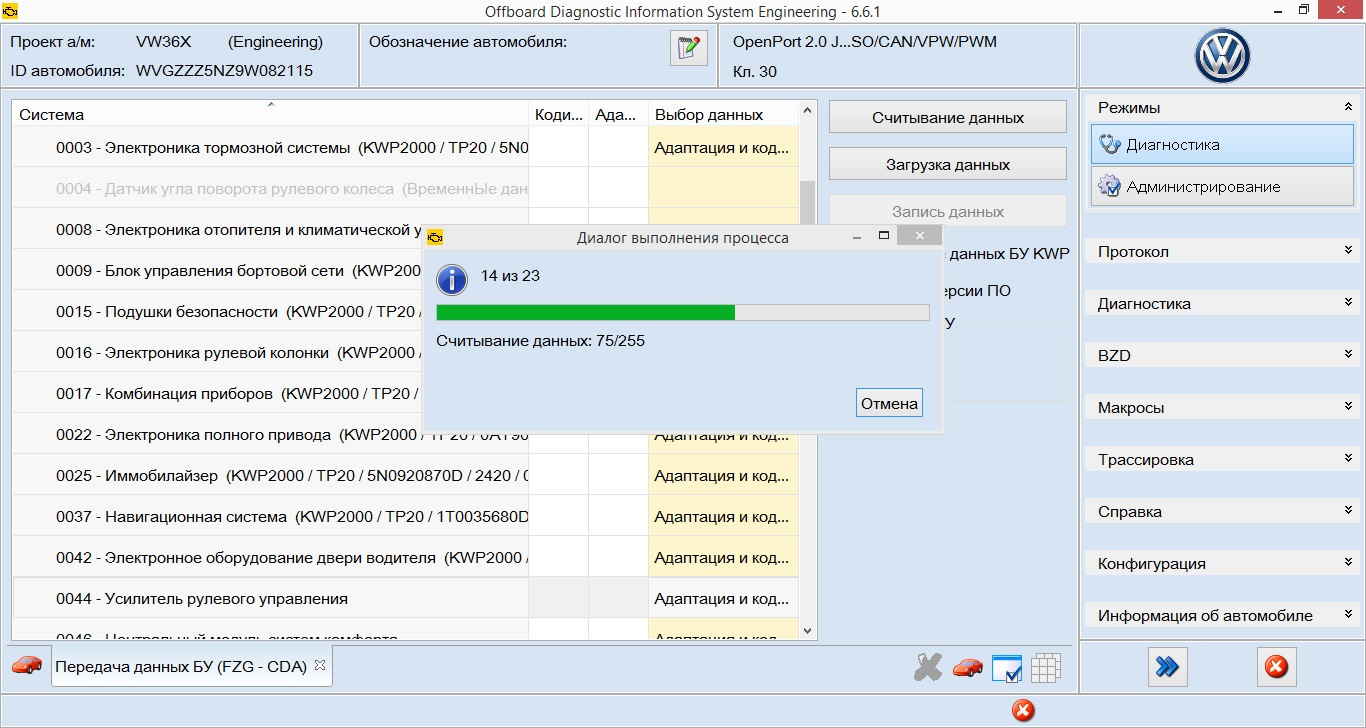Click the system list vertical scrollbar thumb
This screenshot has height=728, width=1366.
807,205
